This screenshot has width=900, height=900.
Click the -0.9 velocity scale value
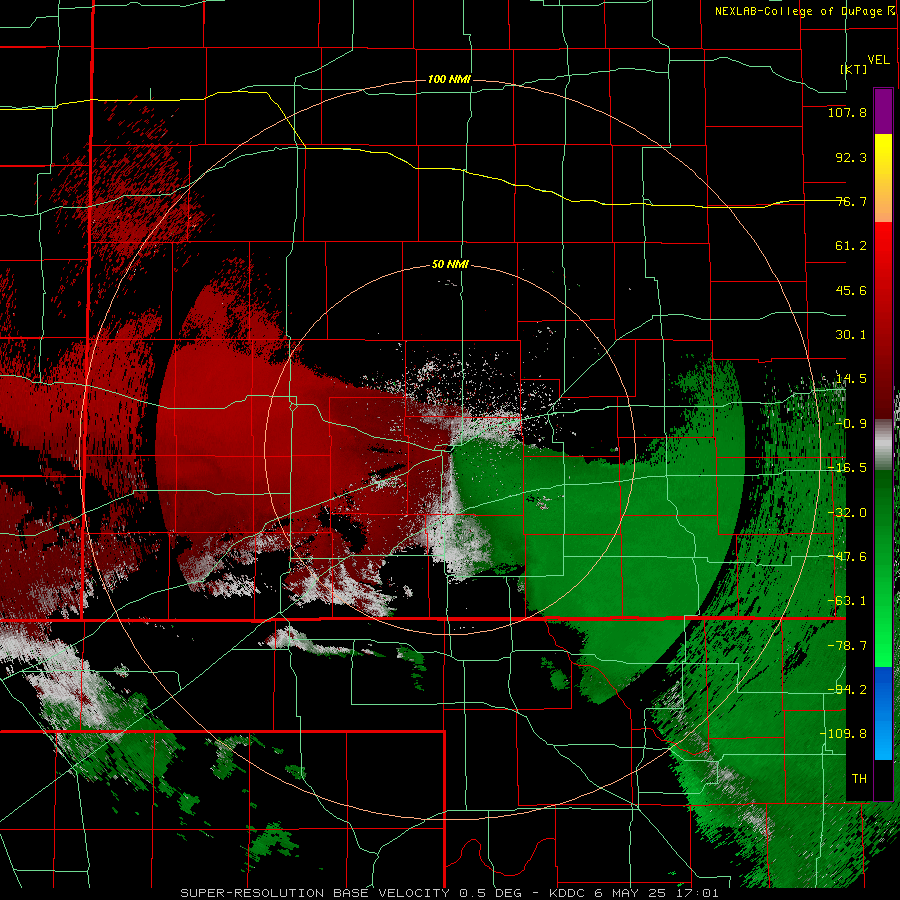click(x=851, y=424)
